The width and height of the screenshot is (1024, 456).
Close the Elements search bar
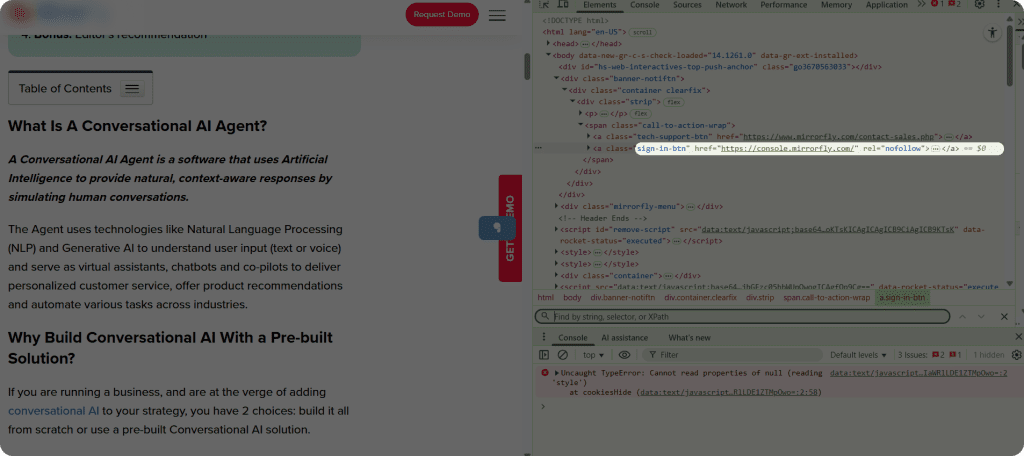pos(1004,316)
